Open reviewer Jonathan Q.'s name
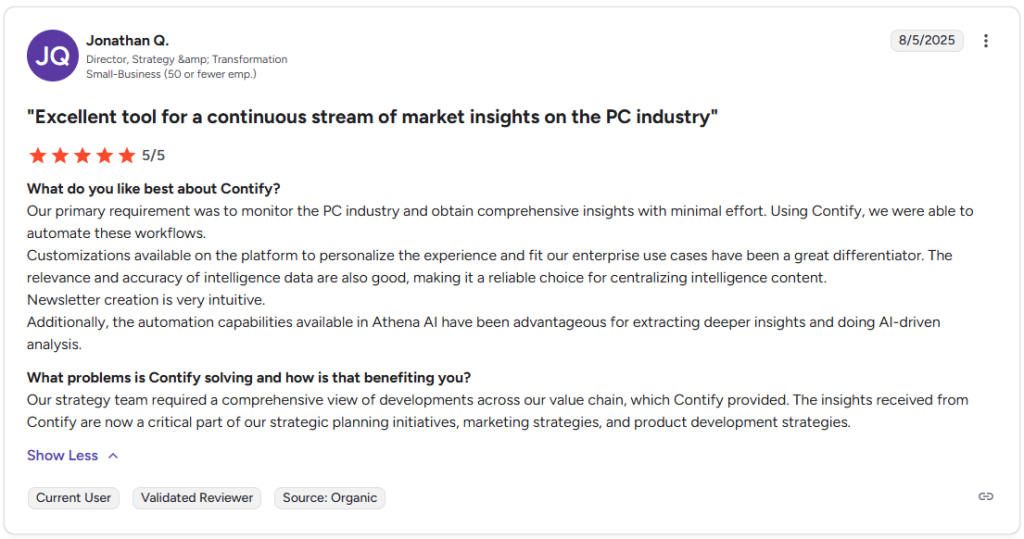The width and height of the screenshot is (1024, 539). (128, 41)
